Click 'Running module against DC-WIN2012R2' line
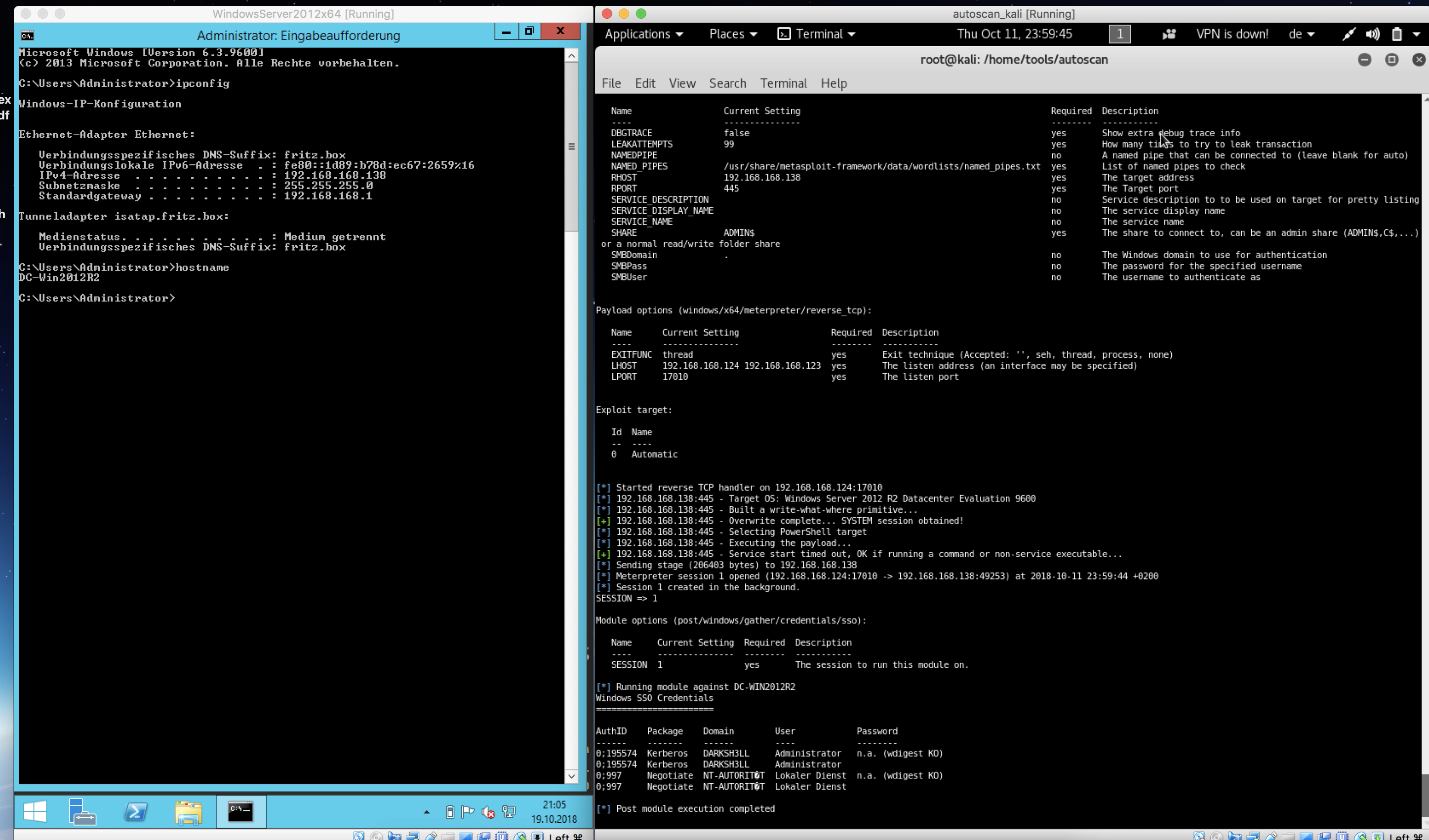The width and height of the screenshot is (1429, 840). [x=695, y=687]
